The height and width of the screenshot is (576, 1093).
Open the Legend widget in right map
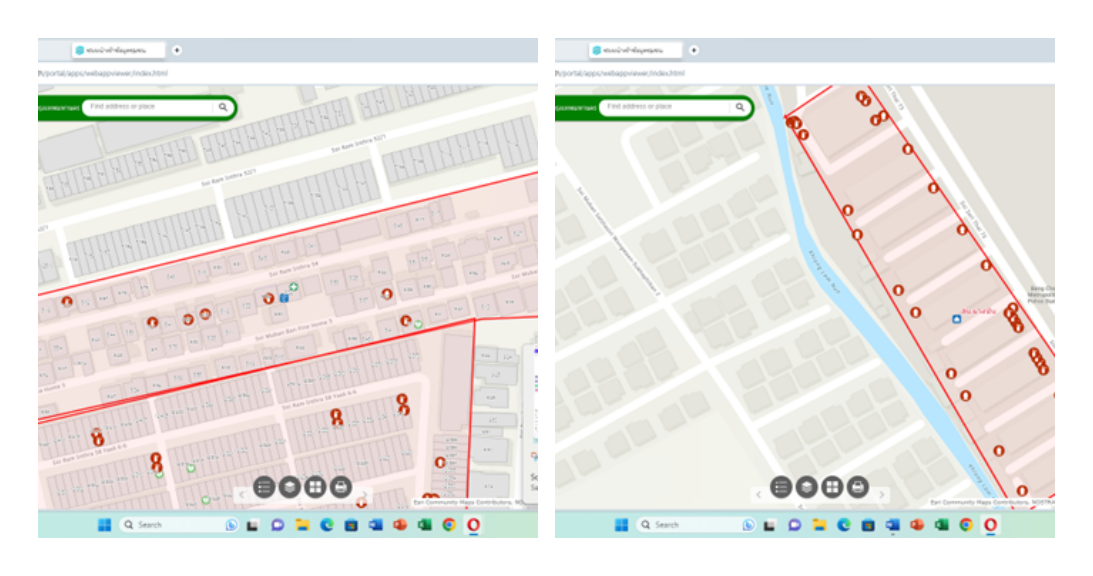coord(781,487)
